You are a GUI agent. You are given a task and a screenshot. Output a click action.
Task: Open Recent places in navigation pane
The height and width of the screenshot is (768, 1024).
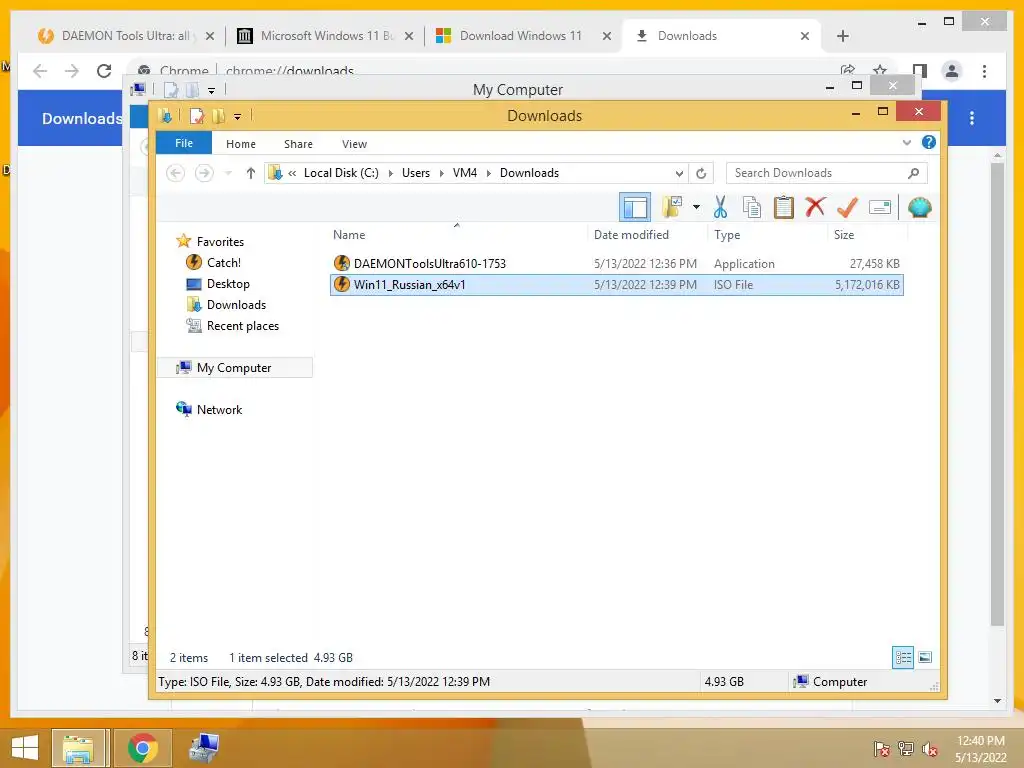tap(243, 325)
